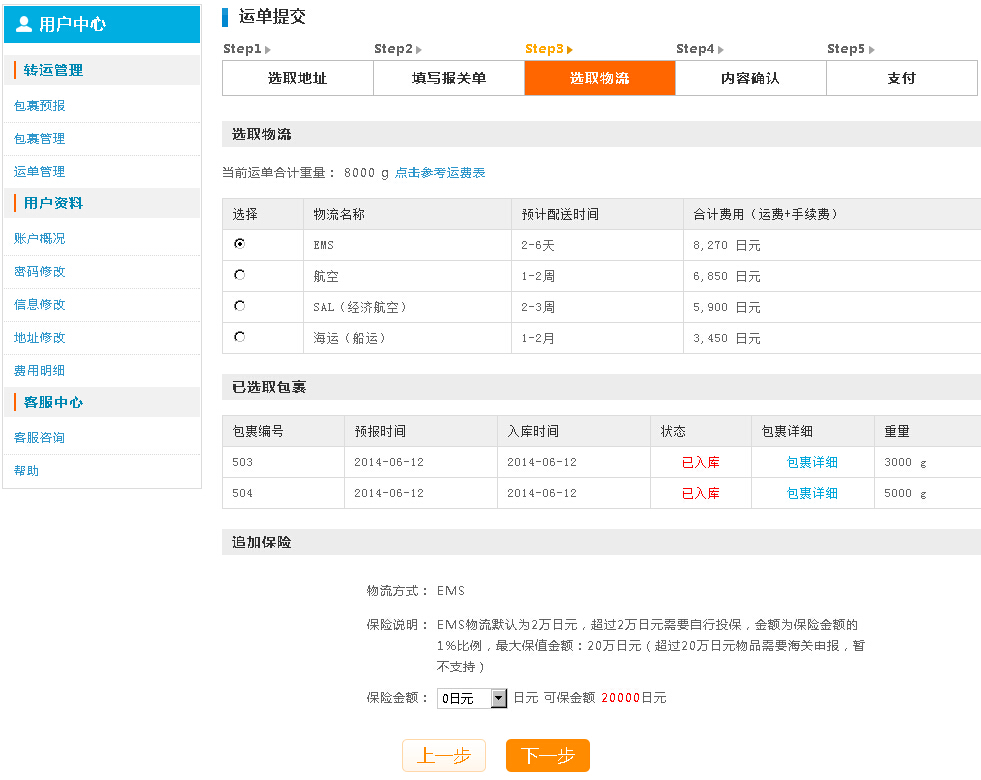The height and width of the screenshot is (780, 981).
Task: Go to the 选取地址 step tab
Action: (297, 78)
